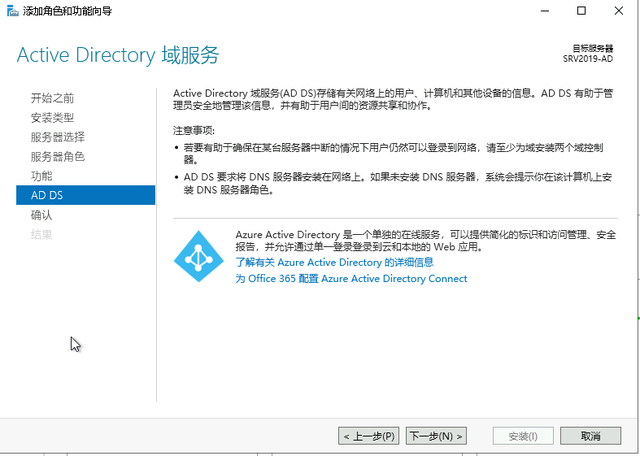
Task: Select the 服务器选择 step in sidebar
Action: 58,137
